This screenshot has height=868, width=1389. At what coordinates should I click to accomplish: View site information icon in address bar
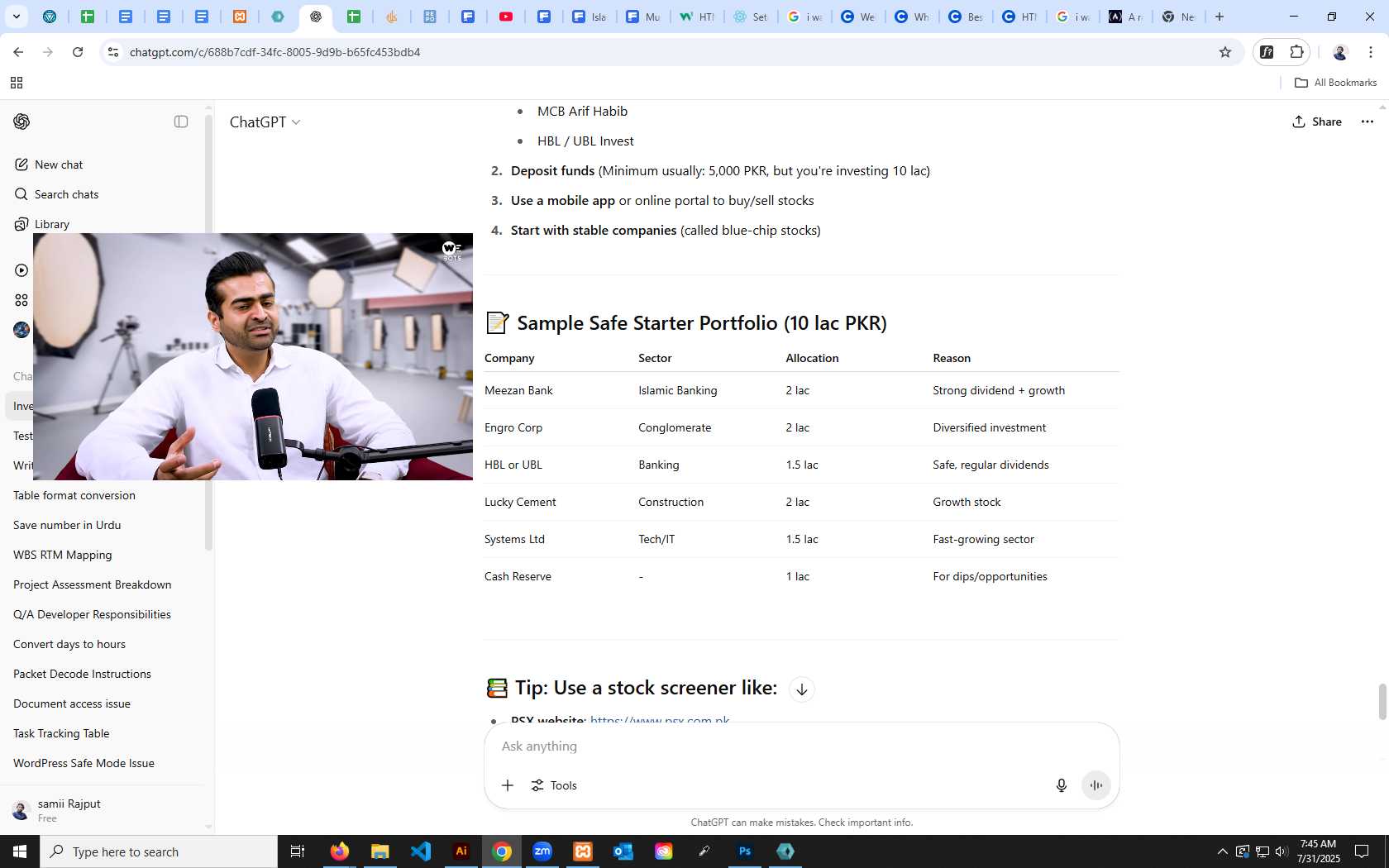pyautogui.click(x=113, y=52)
